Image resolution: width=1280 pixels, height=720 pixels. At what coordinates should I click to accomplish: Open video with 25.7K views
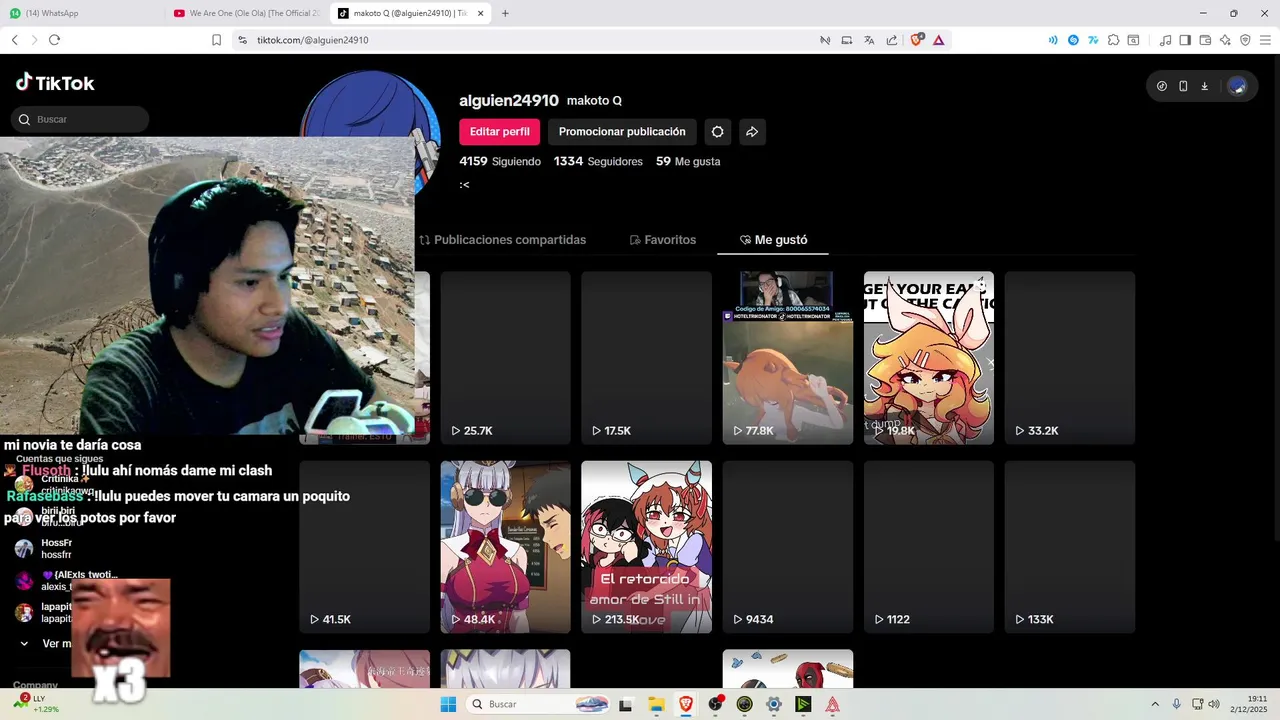(506, 358)
